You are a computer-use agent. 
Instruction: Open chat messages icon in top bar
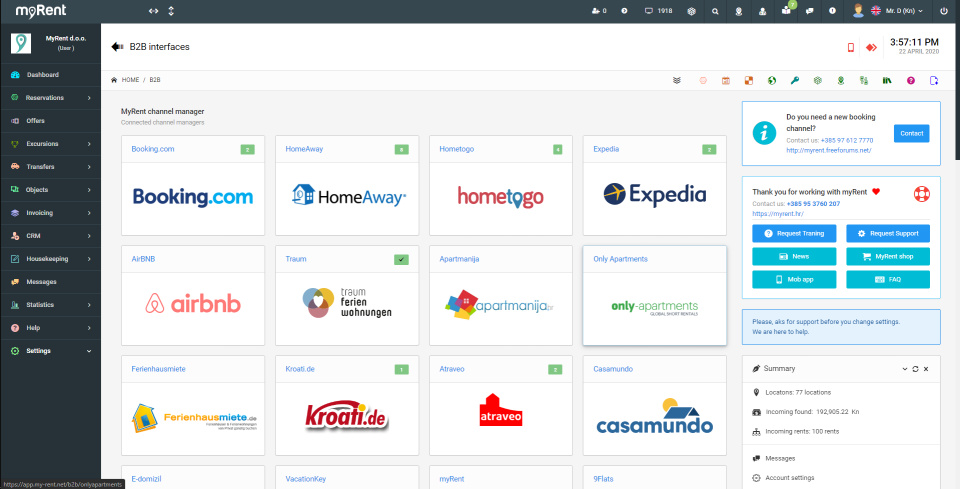pos(809,11)
